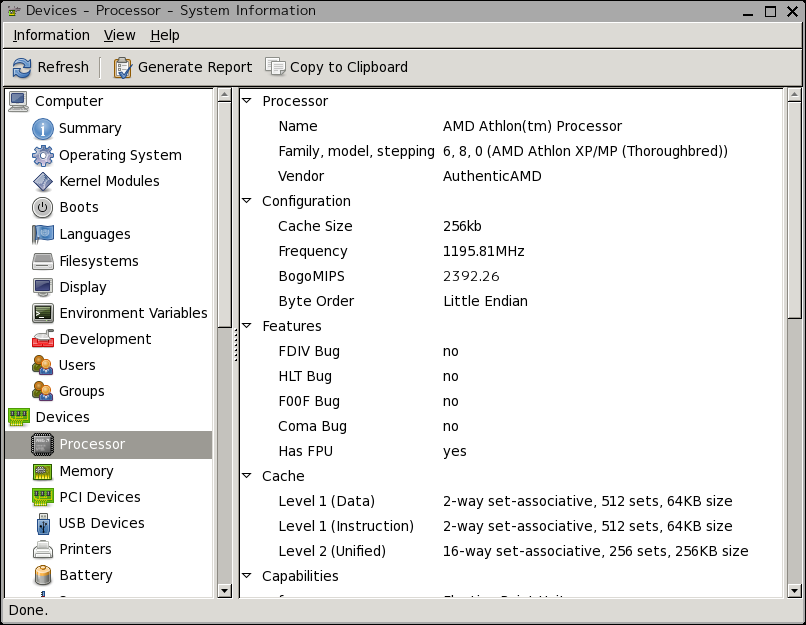This screenshot has height=625, width=806.
Task: Select the Cache Size row
Action: click(513, 226)
